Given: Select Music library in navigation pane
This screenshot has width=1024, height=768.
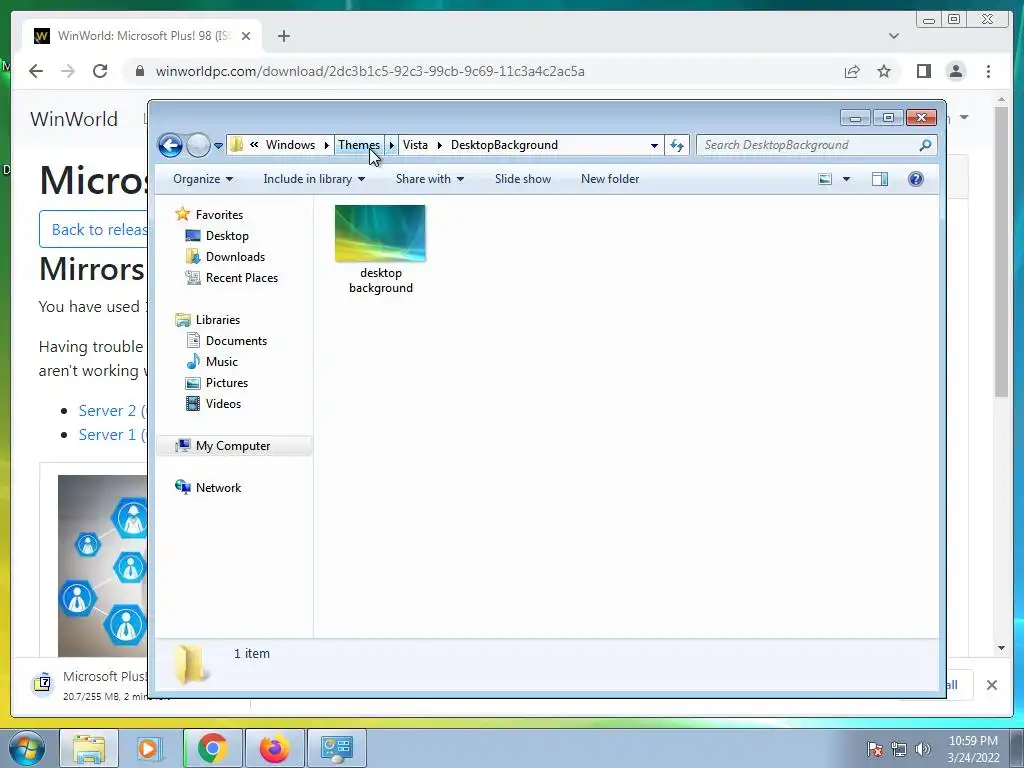Looking at the screenshot, I should 221,362.
